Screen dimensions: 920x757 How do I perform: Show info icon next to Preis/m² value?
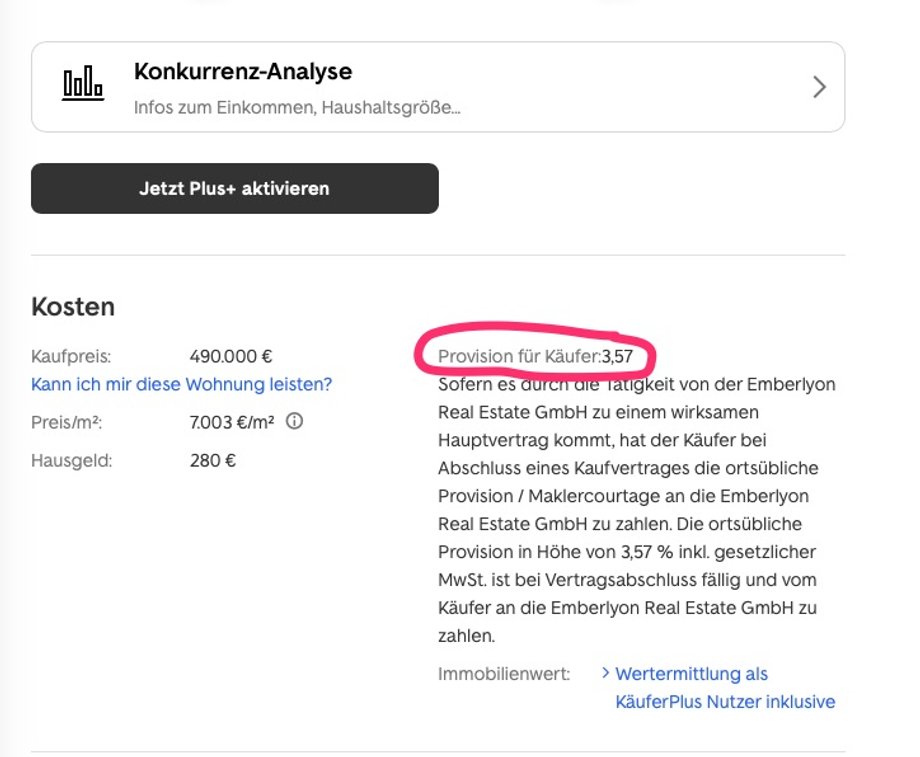pos(295,421)
